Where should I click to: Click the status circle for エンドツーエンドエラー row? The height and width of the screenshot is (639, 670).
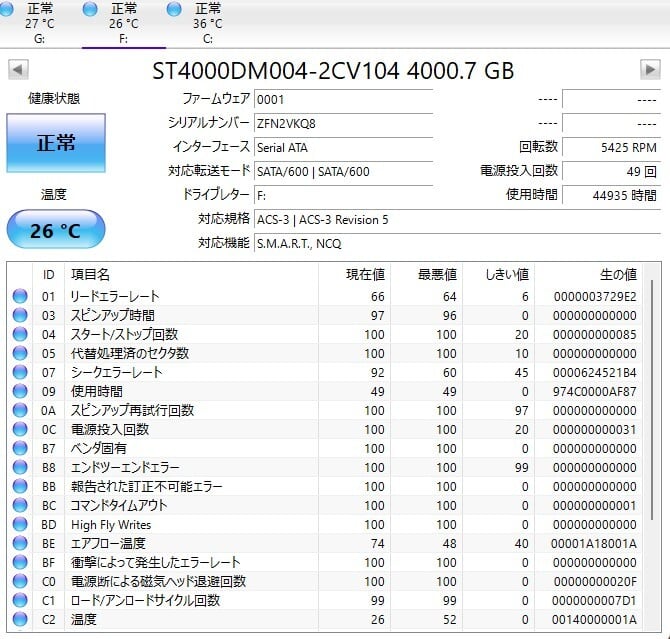point(20,467)
